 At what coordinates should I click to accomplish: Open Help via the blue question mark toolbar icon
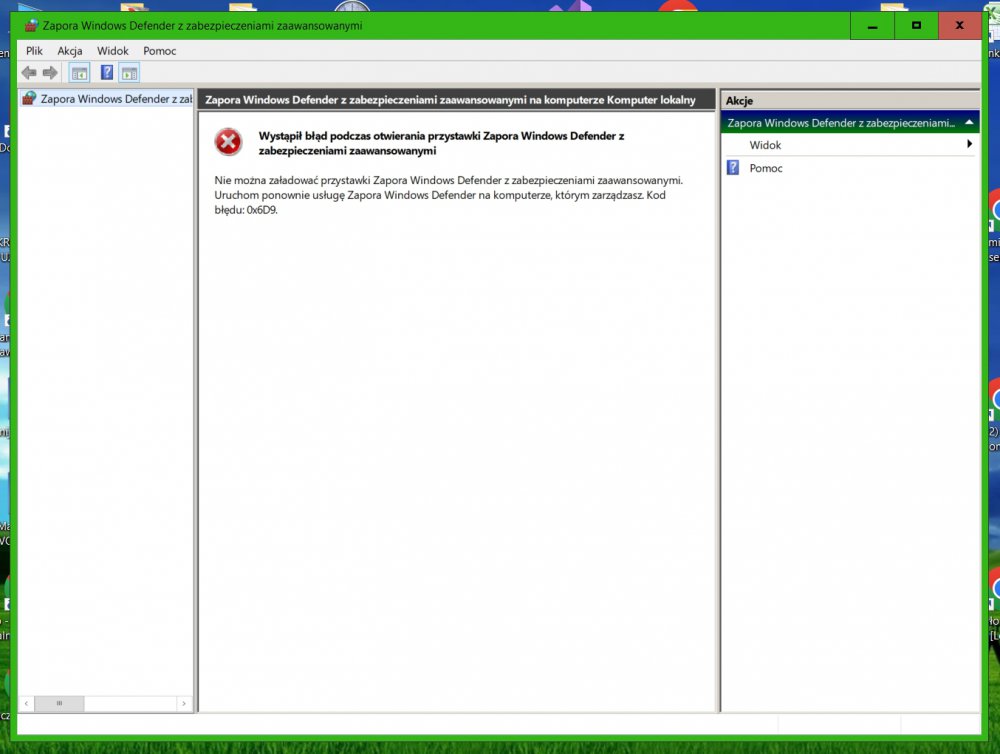[x=107, y=73]
